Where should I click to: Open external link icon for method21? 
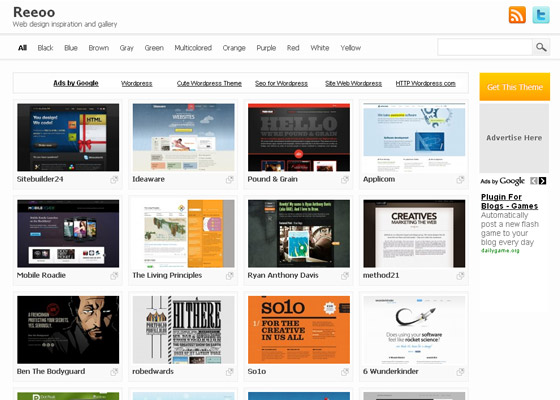[x=460, y=276]
